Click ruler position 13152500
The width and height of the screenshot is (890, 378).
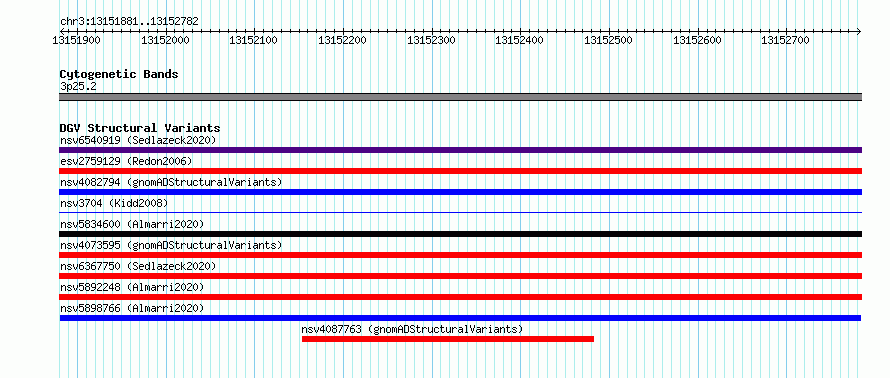coord(609,40)
